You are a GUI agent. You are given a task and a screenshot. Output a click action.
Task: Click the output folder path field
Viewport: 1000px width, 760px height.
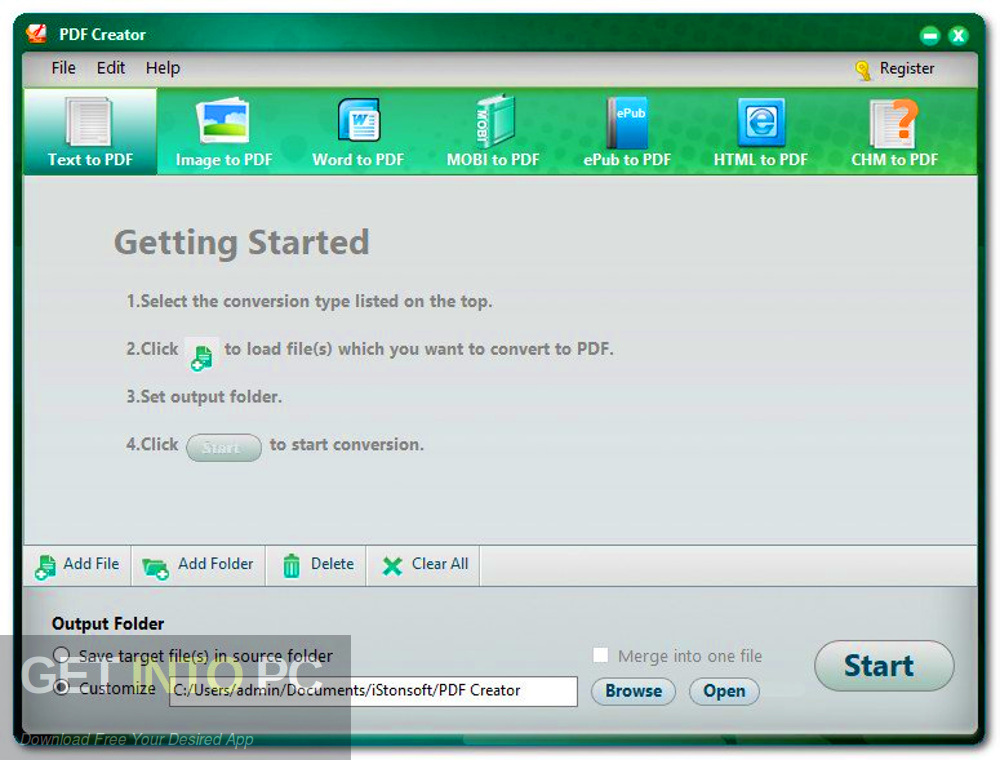point(373,691)
